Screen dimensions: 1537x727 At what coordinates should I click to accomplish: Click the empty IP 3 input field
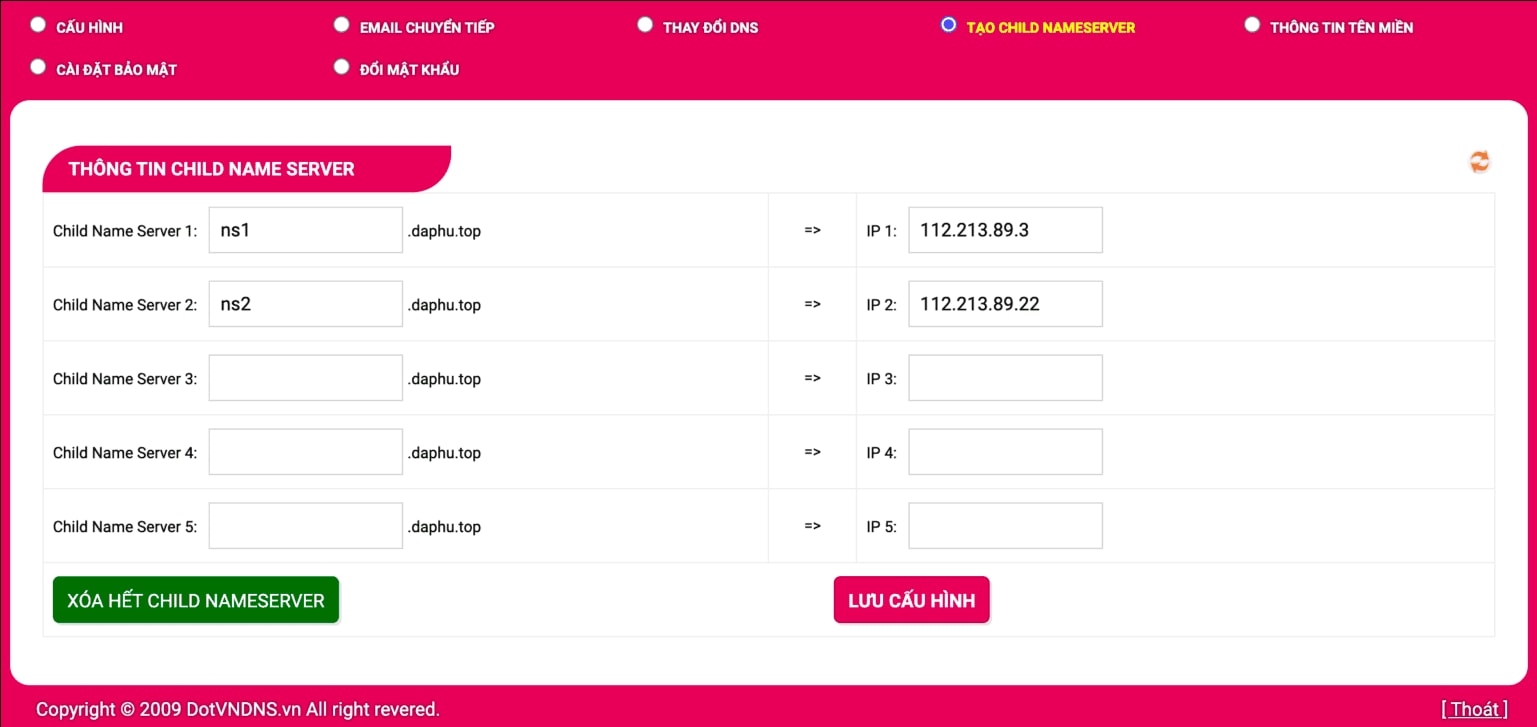click(1005, 378)
